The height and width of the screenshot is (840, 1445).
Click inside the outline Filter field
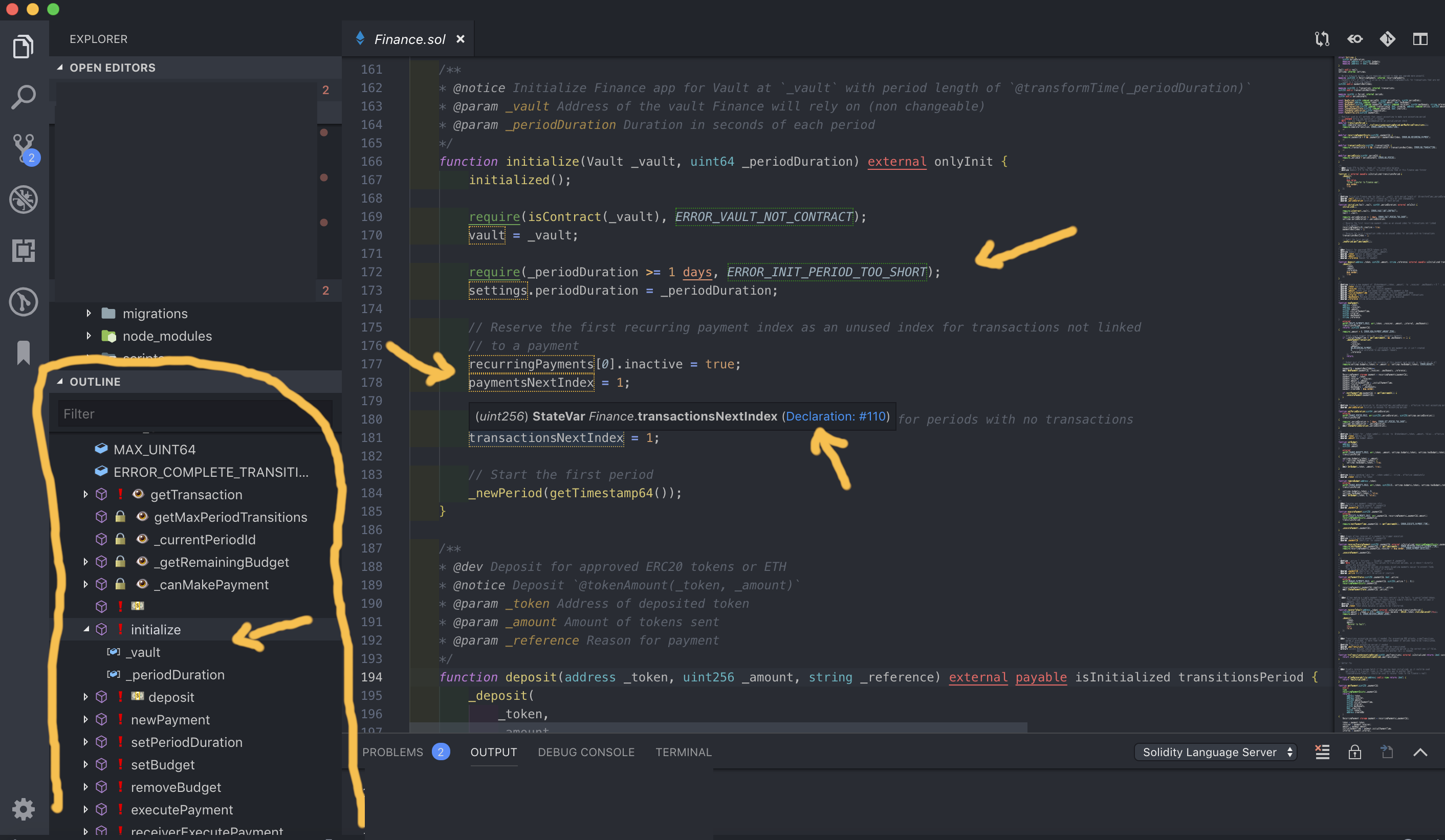pos(195,413)
